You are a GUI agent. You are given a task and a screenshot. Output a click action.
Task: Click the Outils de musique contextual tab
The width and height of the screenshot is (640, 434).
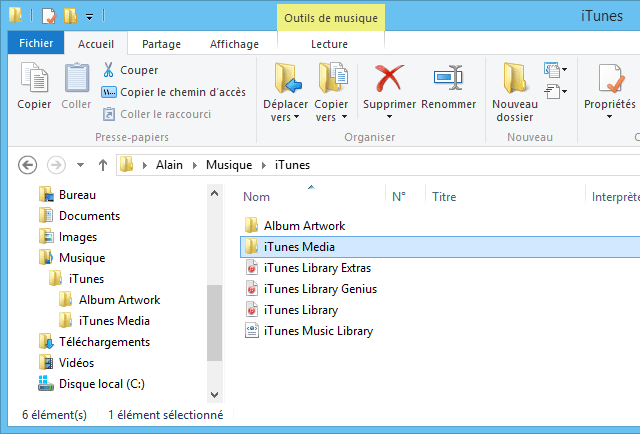click(x=331, y=18)
